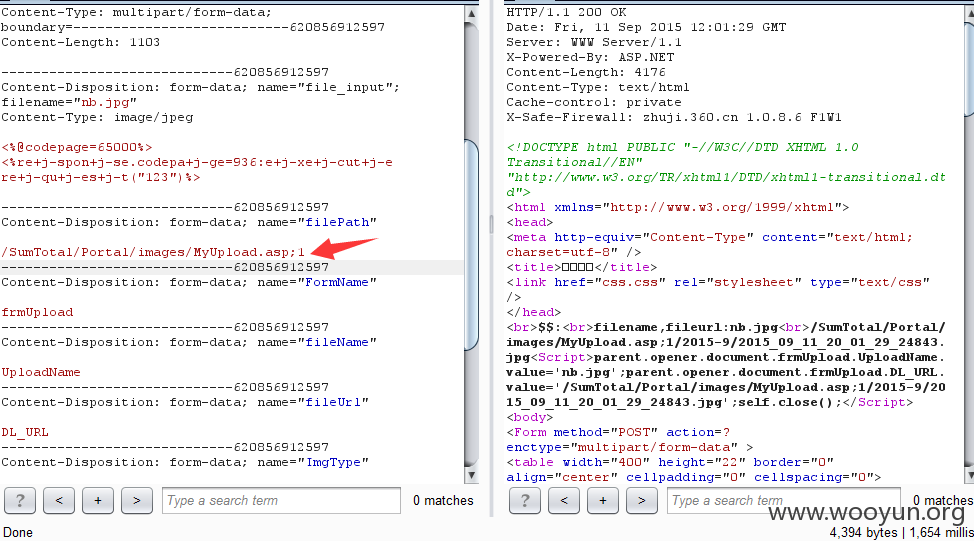Click the name="filePath" Content-Disposition line
The width and height of the screenshot is (974, 541).
click(x=189, y=222)
